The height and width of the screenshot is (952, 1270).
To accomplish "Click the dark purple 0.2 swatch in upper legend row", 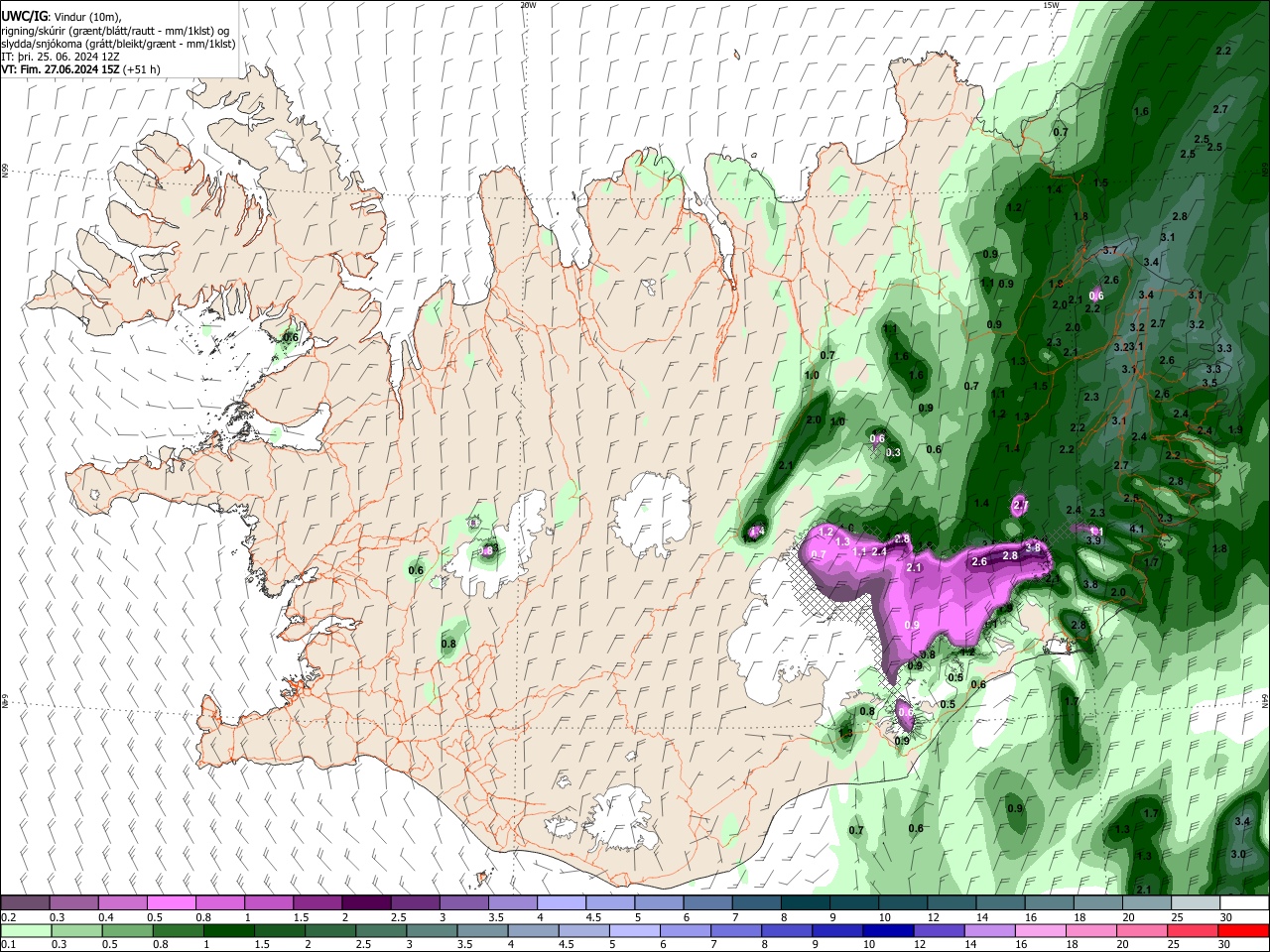I will pyautogui.click(x=25, y=902).
